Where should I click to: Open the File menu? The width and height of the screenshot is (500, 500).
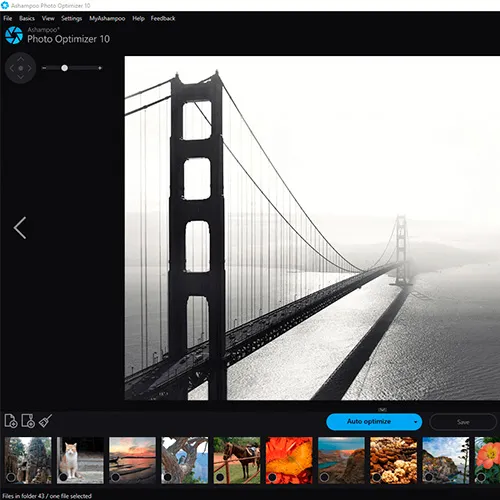8,18
